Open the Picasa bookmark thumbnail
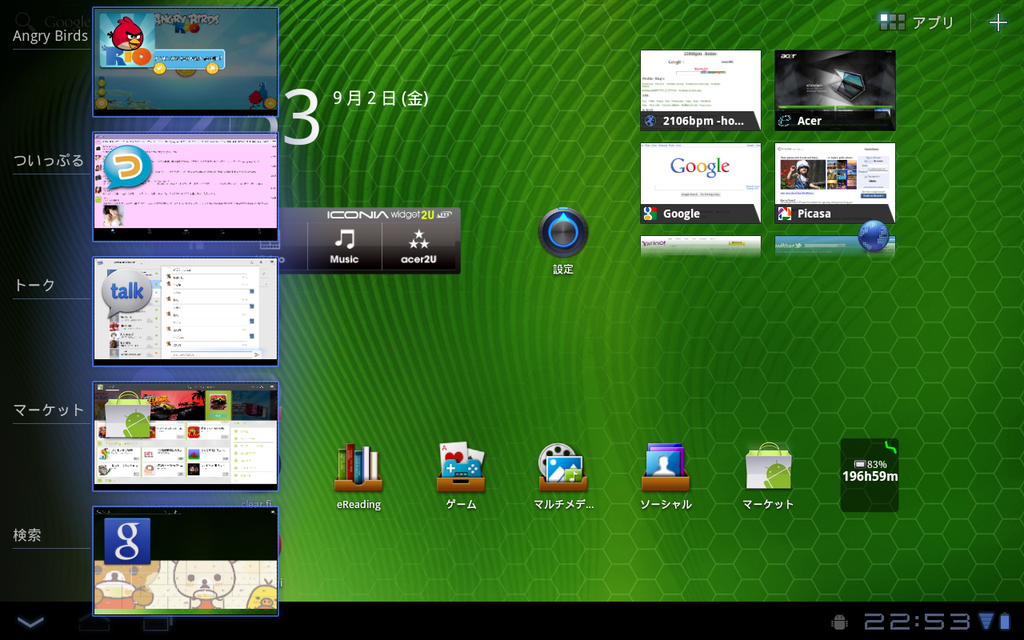Image resolution: width=1024 pixels, height=640 pixels. tap(835, 183)
